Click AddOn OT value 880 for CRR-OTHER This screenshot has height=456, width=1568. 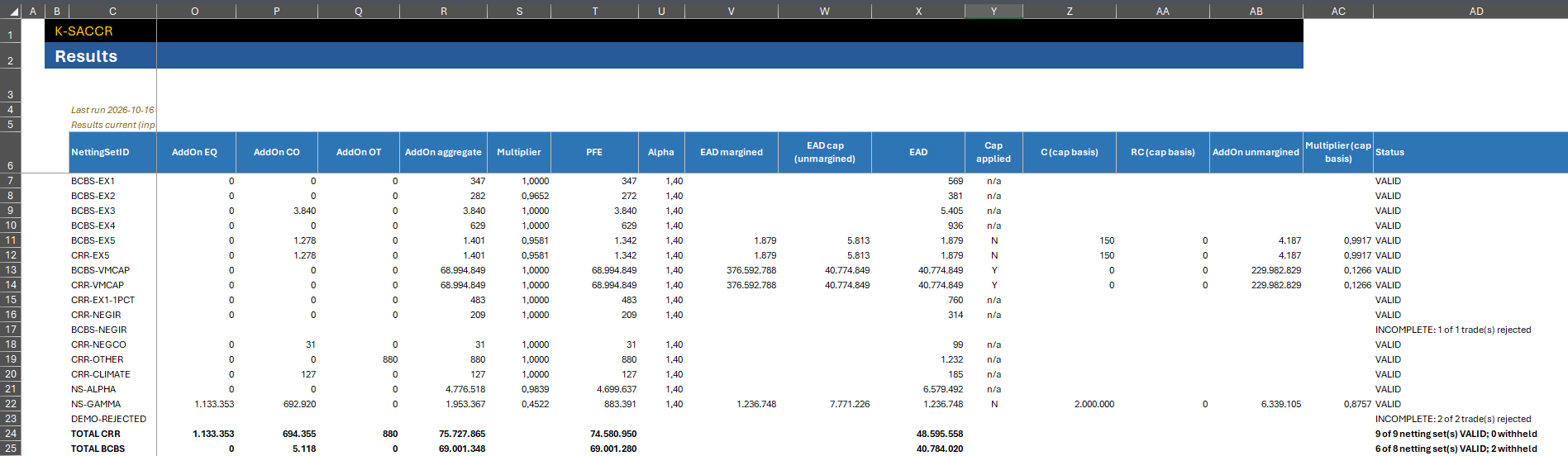pos(359,359)
